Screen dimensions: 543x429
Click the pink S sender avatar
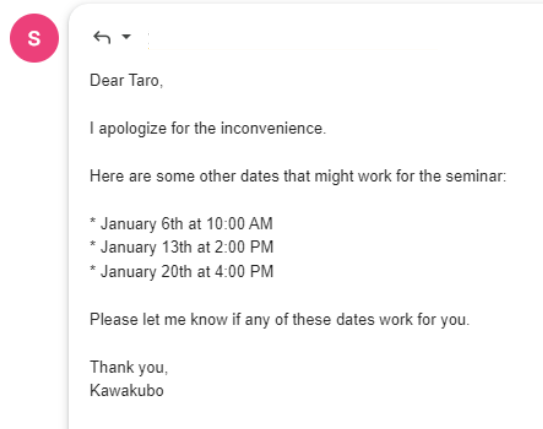(34, 38)
